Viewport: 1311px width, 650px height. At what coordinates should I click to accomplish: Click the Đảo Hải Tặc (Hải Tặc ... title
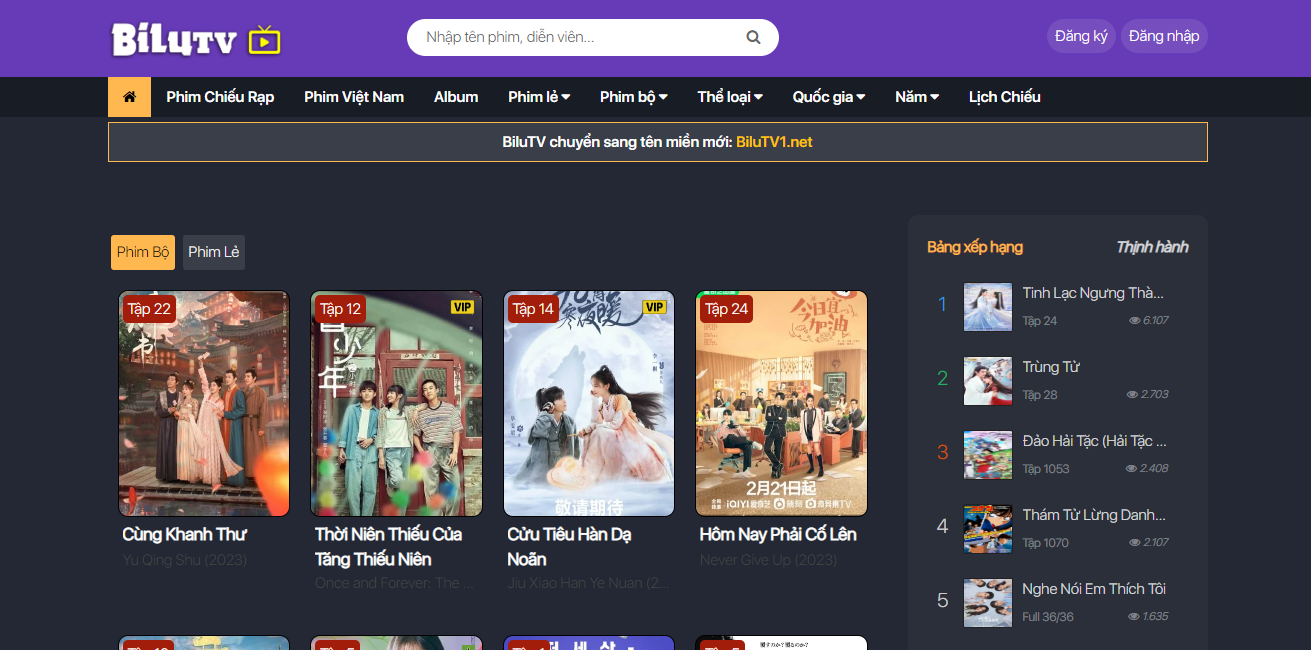pos(1094,441)
